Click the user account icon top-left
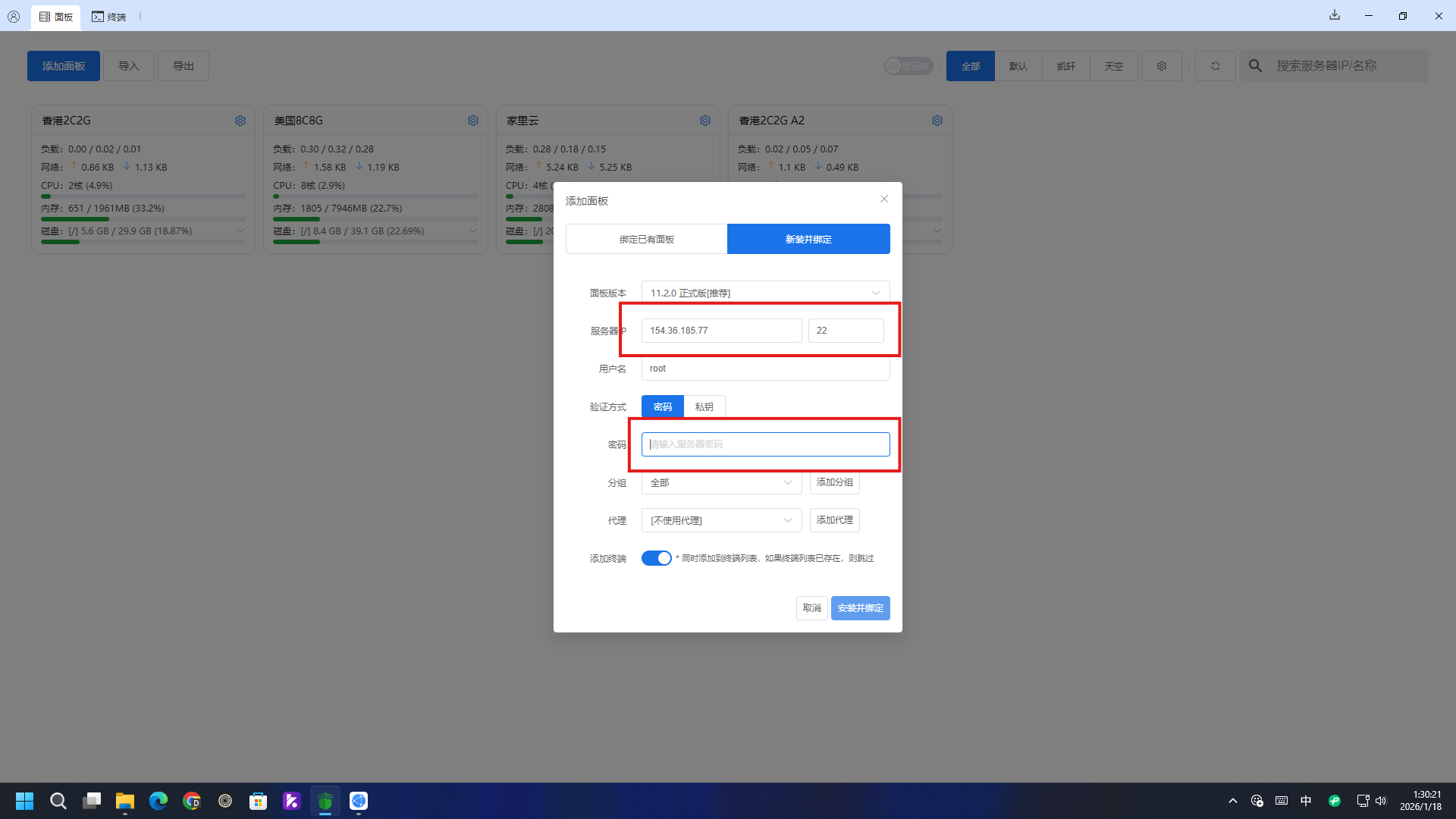Screen dimensions: 1456x819 point(14,16)
